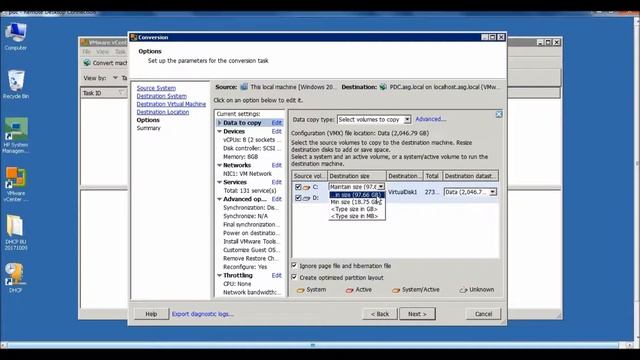This screenshot has height=360, width=640.
Task: Click the Total column header
Action: [x=433, y=176]
